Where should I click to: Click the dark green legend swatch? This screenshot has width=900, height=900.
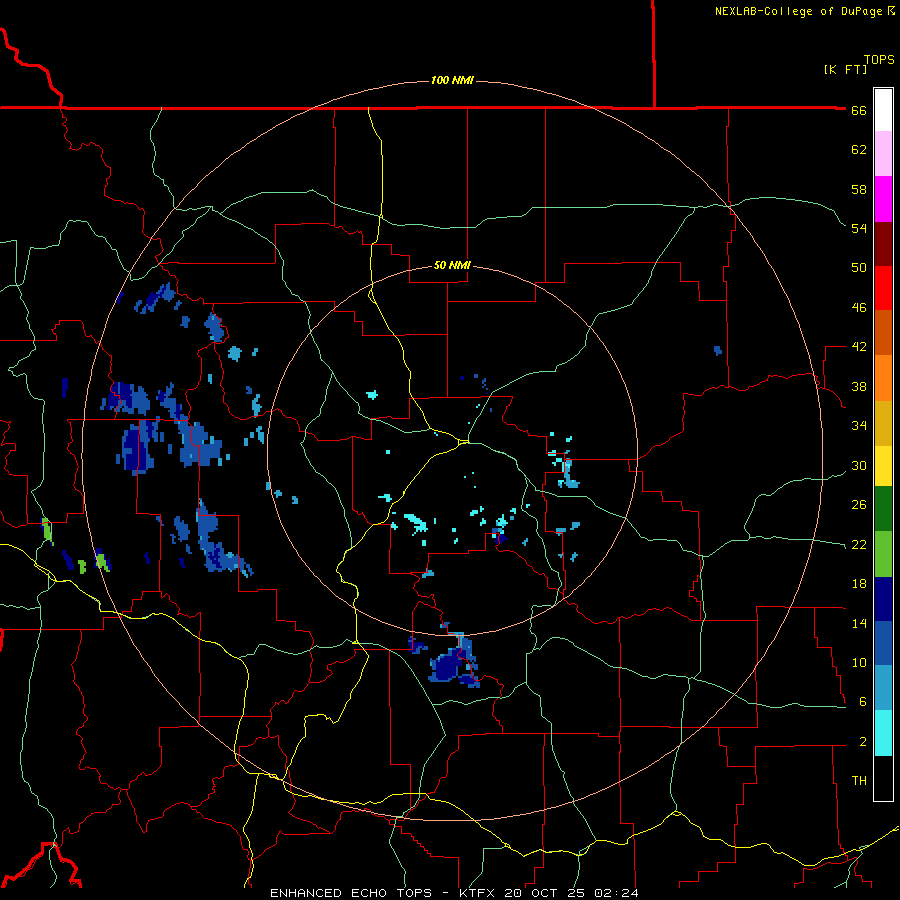[x=883, y=509]
